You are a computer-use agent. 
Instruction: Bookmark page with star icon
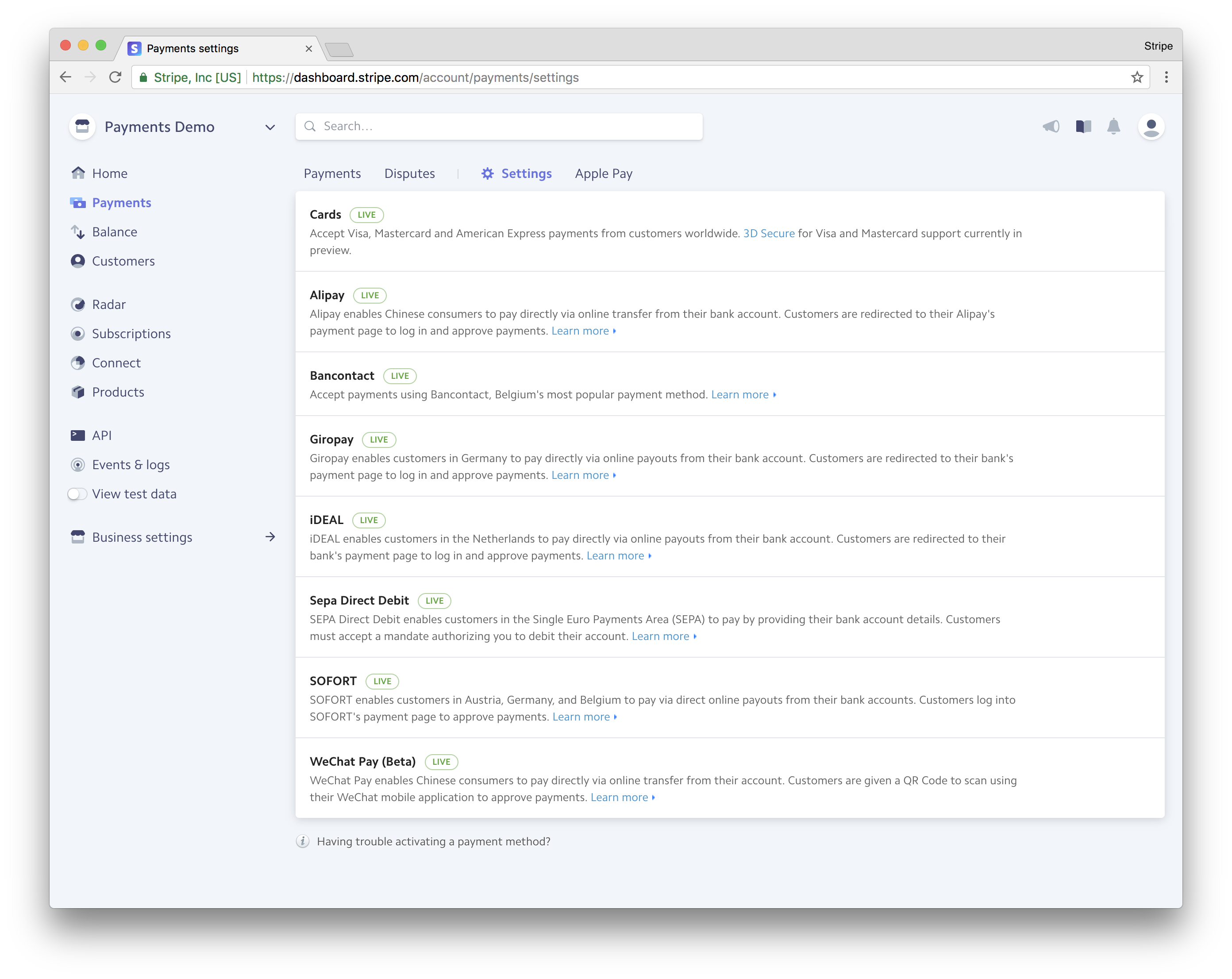(1136, 78)
